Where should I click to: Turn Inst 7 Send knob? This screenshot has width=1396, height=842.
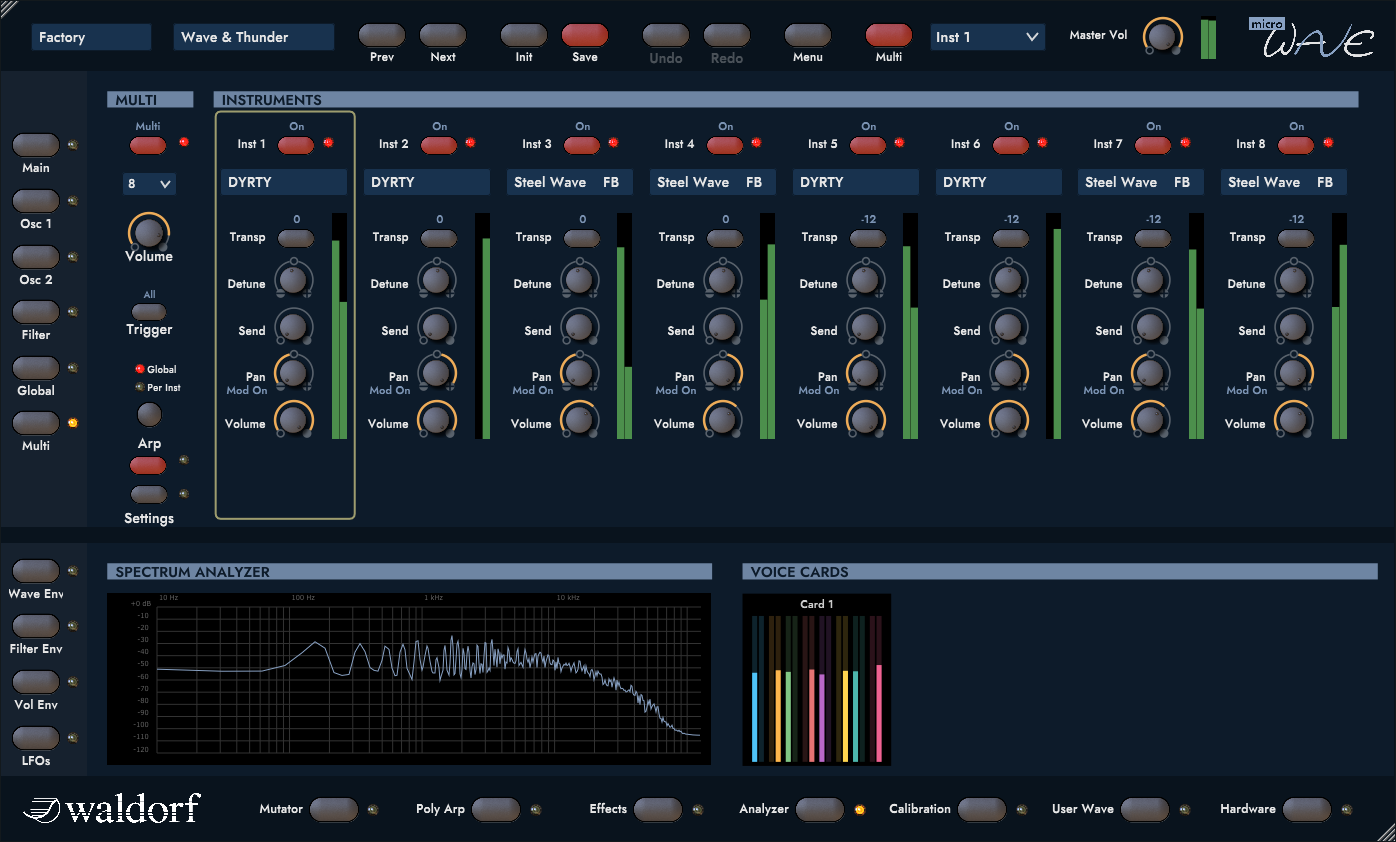click(x=1150, y=326)
